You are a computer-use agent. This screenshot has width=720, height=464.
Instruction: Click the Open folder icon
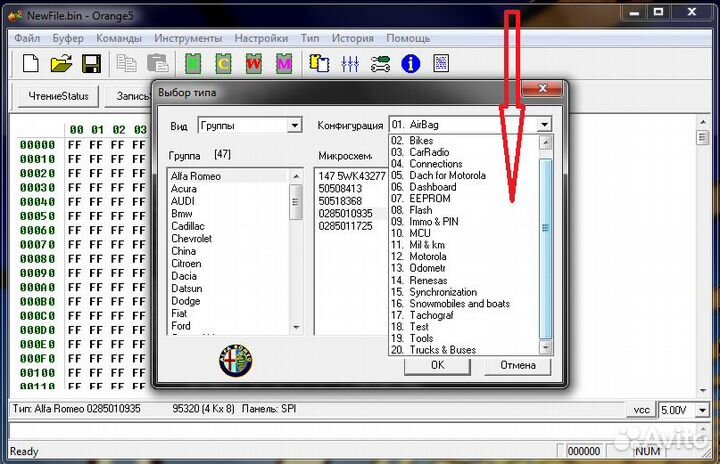coord(61,64)
